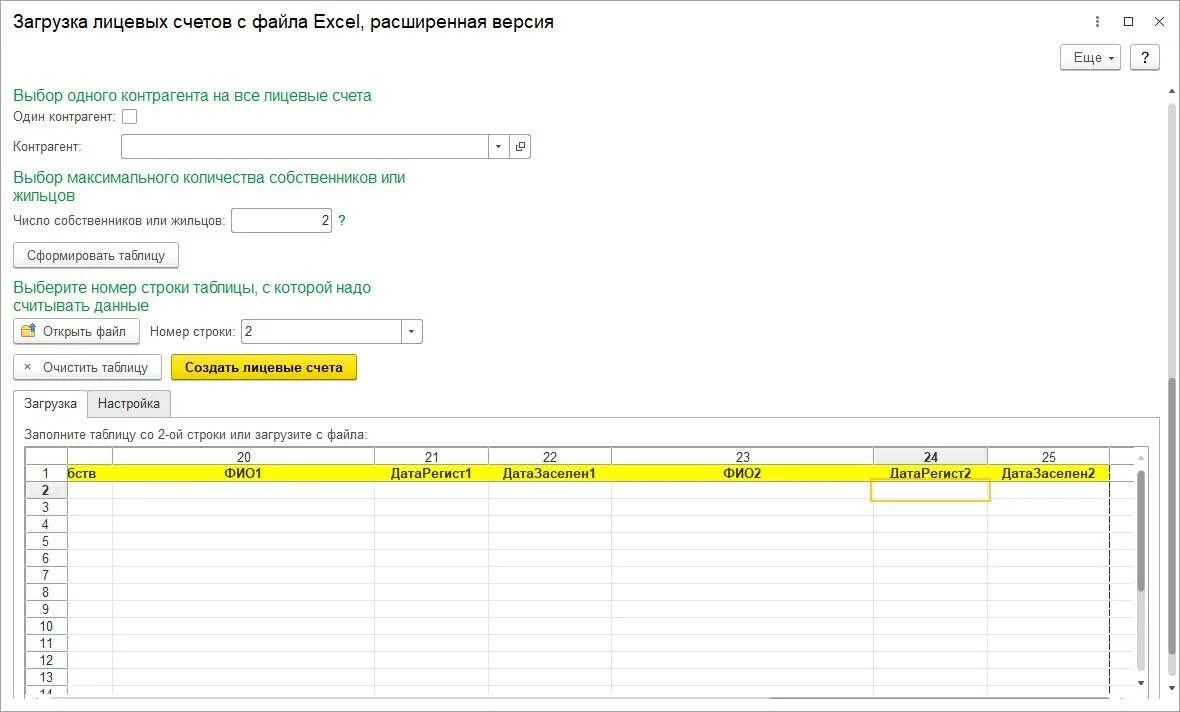Expand the Контрагент dropdown arrow
Screen dimensions: 1180x712
498,146
